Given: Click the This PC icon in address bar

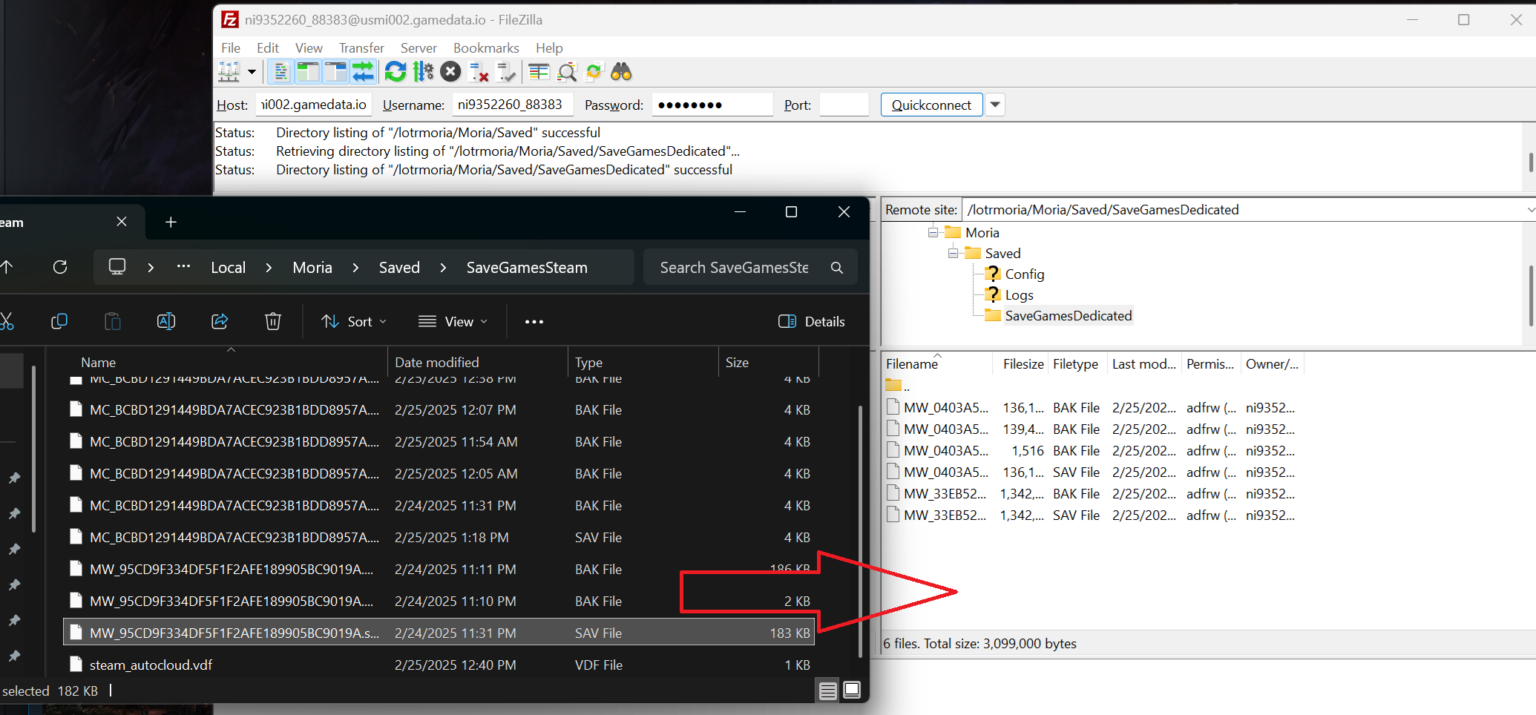Looking at the screenshot, I should coord(117,267).
